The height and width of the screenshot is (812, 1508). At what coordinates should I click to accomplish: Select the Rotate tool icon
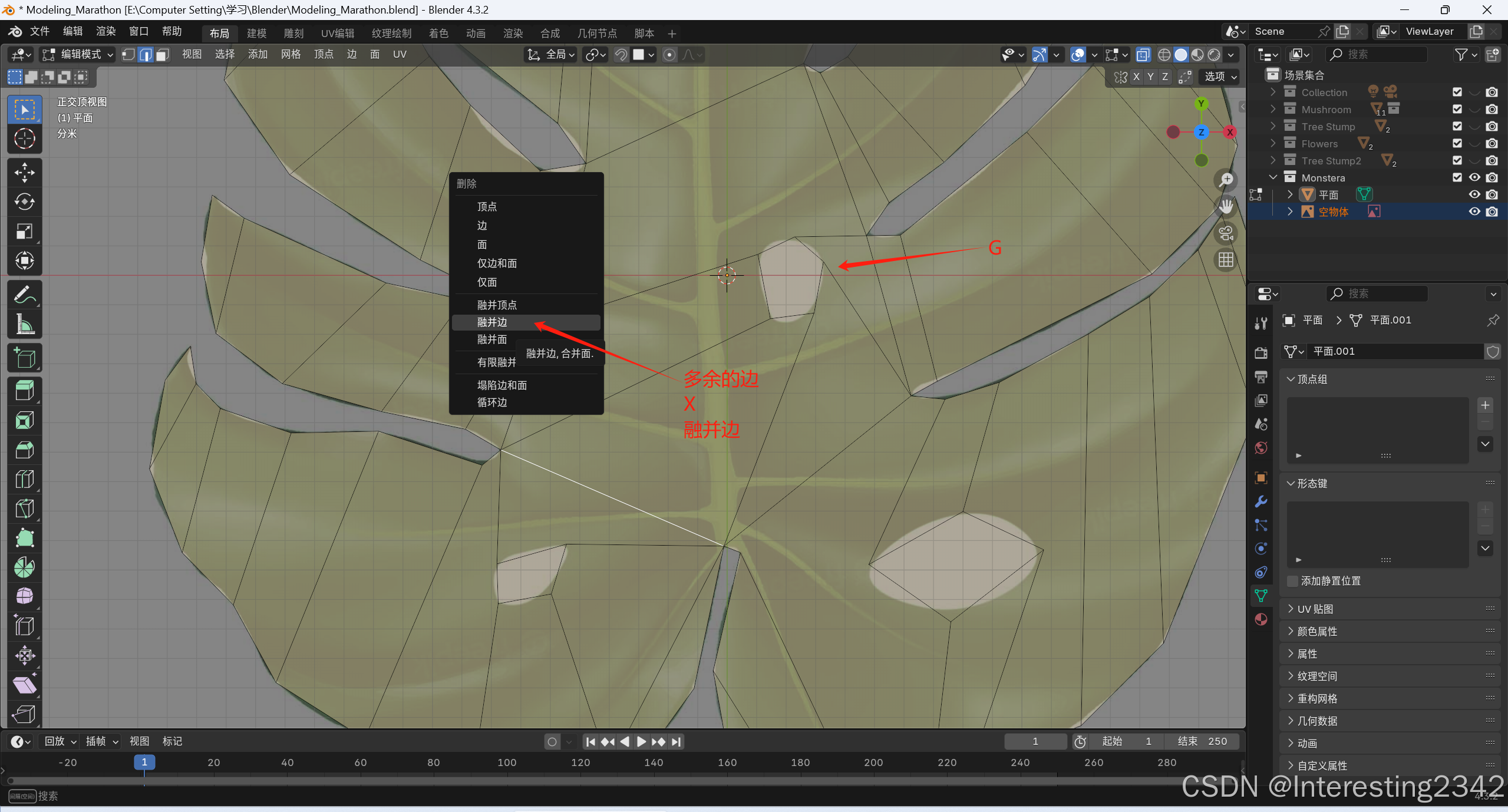point(24,202)
